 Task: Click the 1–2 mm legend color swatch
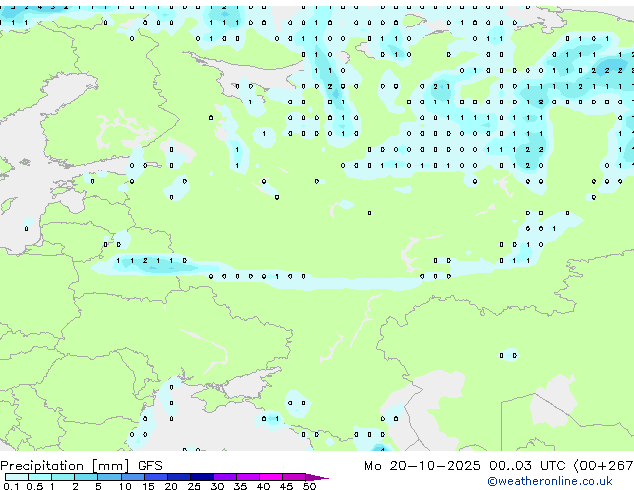coord(63,477)
